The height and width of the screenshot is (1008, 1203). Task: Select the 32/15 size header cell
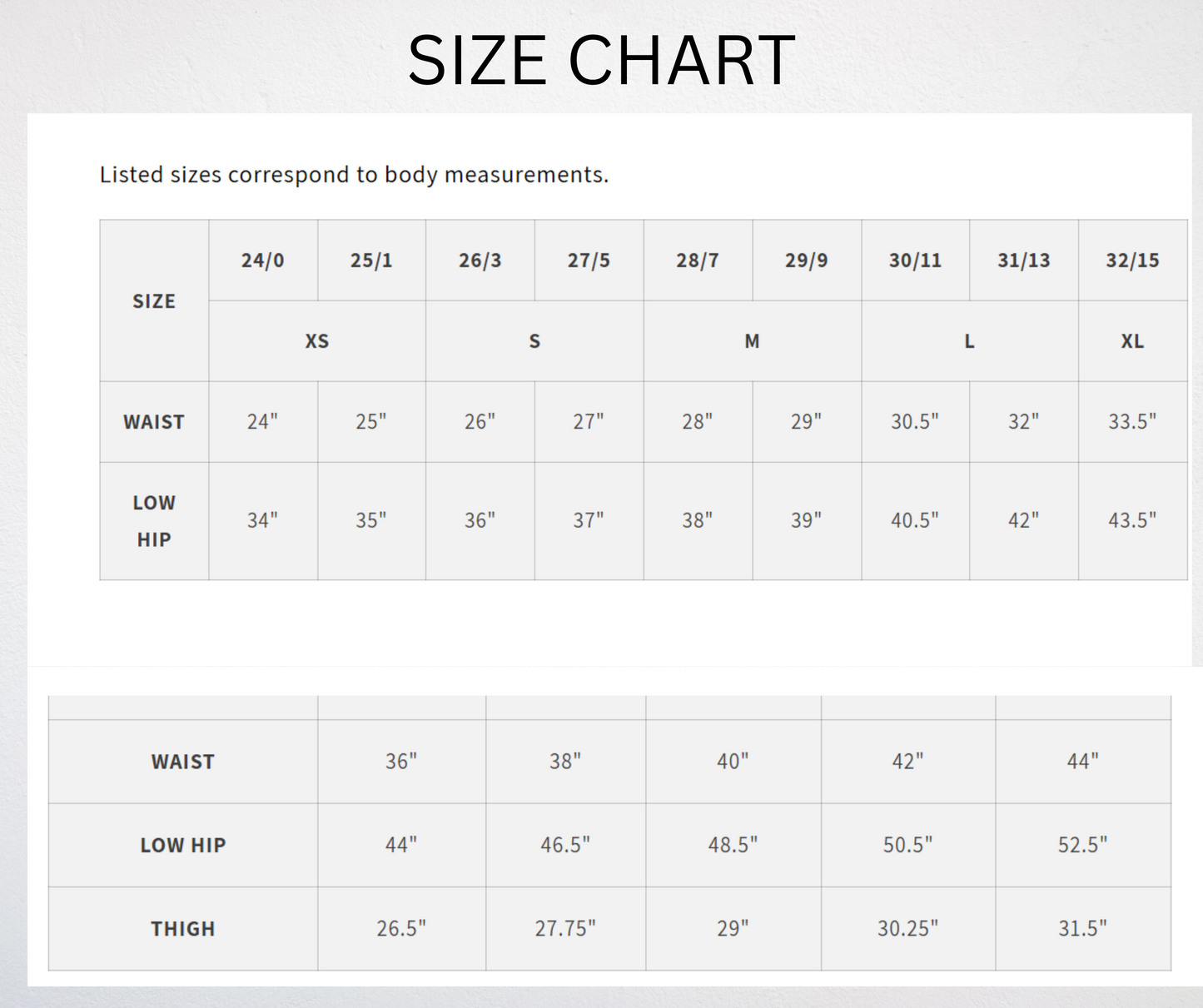(x=1132, y=261)
